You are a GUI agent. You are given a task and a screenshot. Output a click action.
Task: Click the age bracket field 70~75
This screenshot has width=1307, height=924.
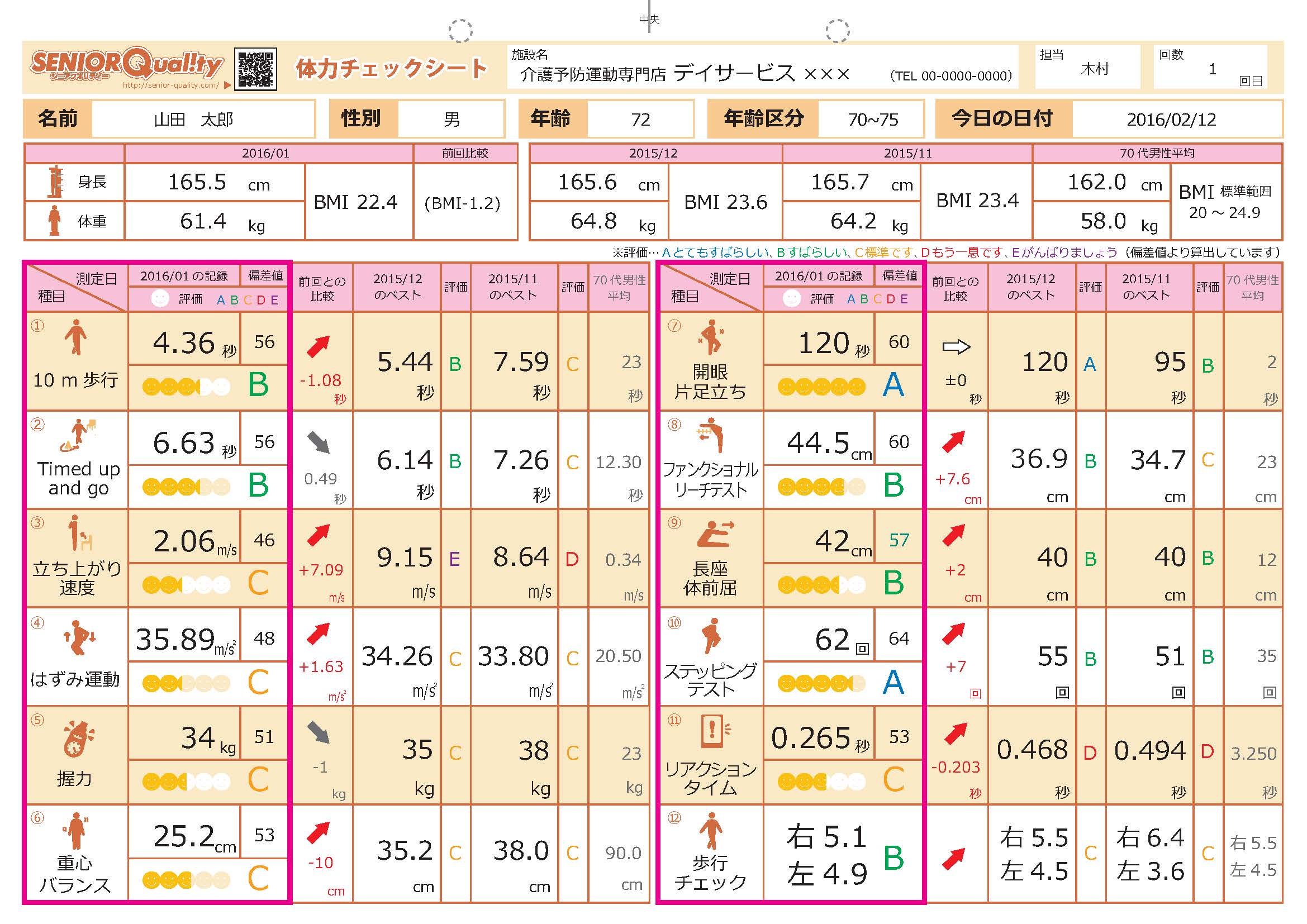[x=872, y=119]
